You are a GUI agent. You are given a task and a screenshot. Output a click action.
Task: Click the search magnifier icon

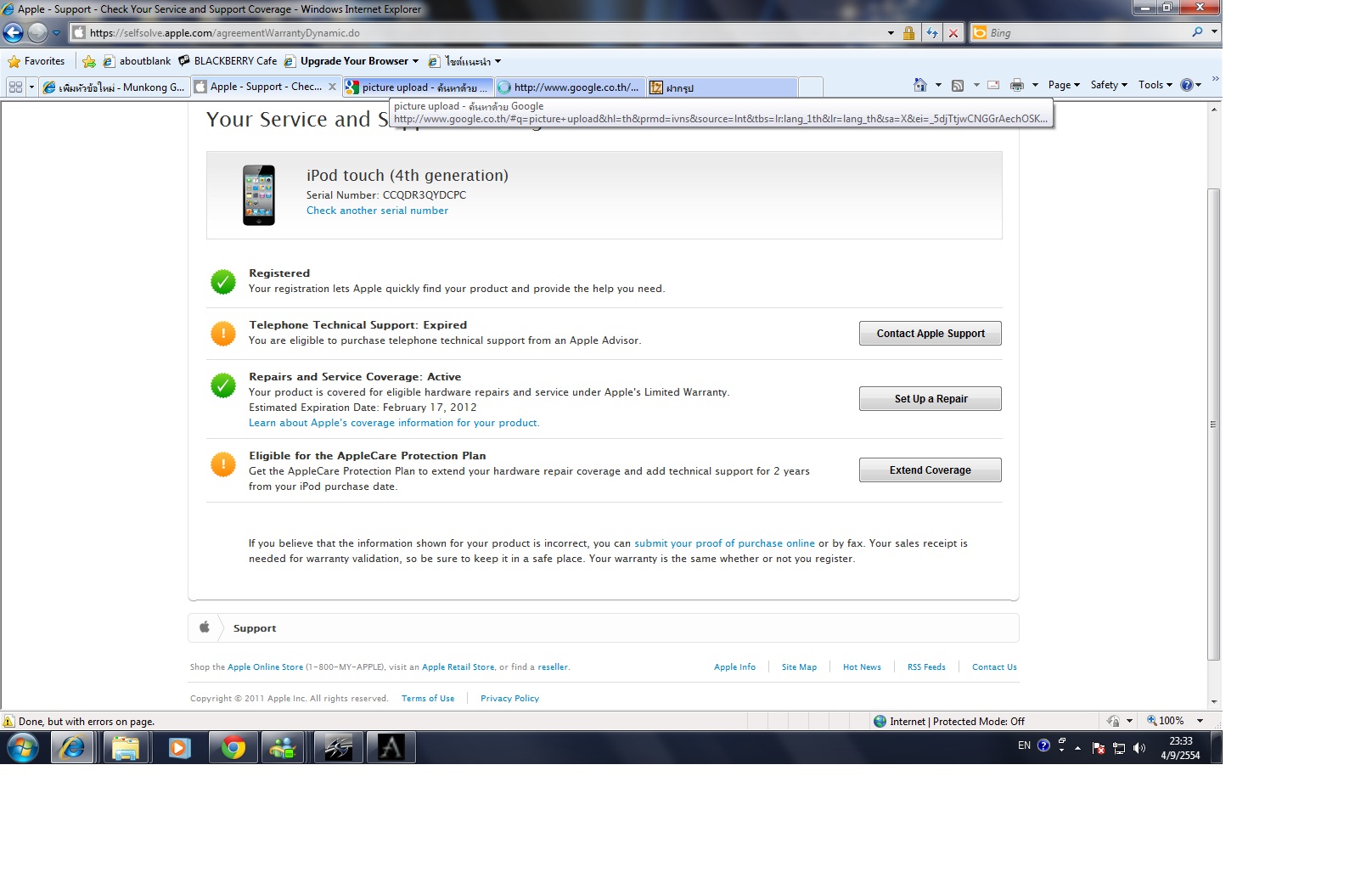tap(1197, 32)
